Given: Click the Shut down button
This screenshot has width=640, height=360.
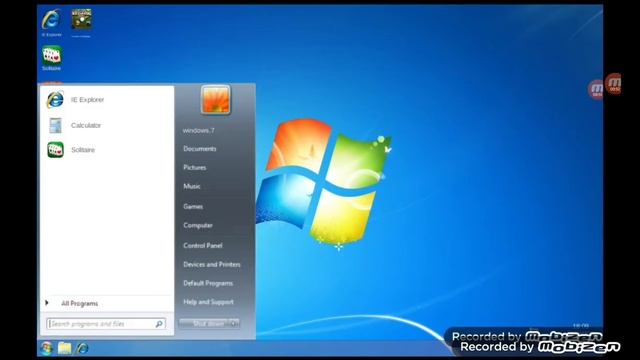Looking at the screenshot, I should (204, 324).
